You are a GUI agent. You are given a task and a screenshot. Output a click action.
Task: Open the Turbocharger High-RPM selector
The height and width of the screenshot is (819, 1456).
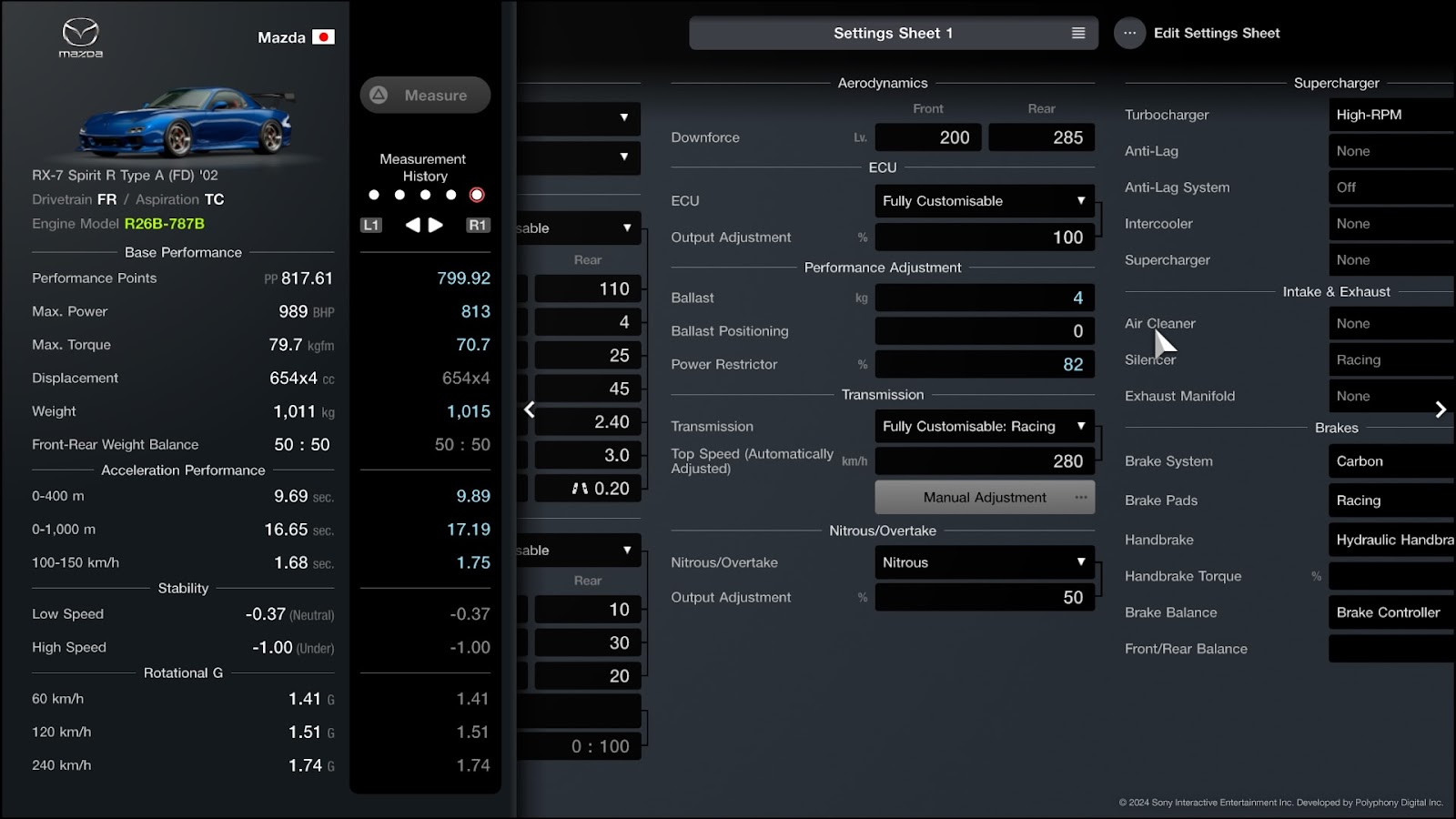(x=1392, y=115)
